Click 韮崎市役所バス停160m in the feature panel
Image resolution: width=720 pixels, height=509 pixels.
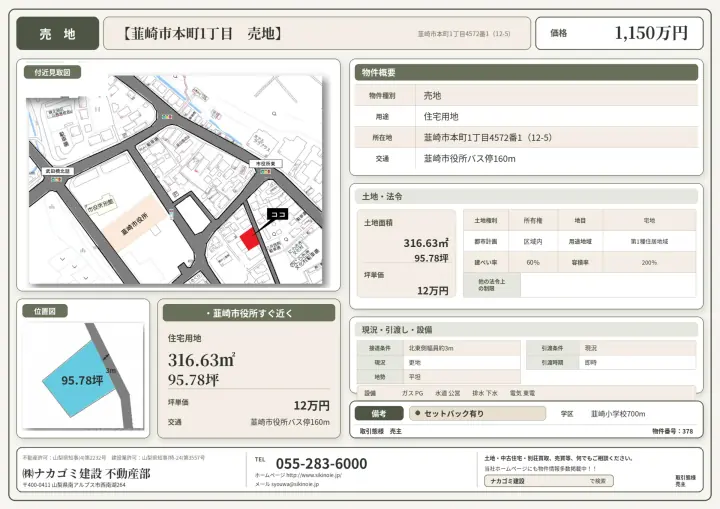click(x=290, y=422)
